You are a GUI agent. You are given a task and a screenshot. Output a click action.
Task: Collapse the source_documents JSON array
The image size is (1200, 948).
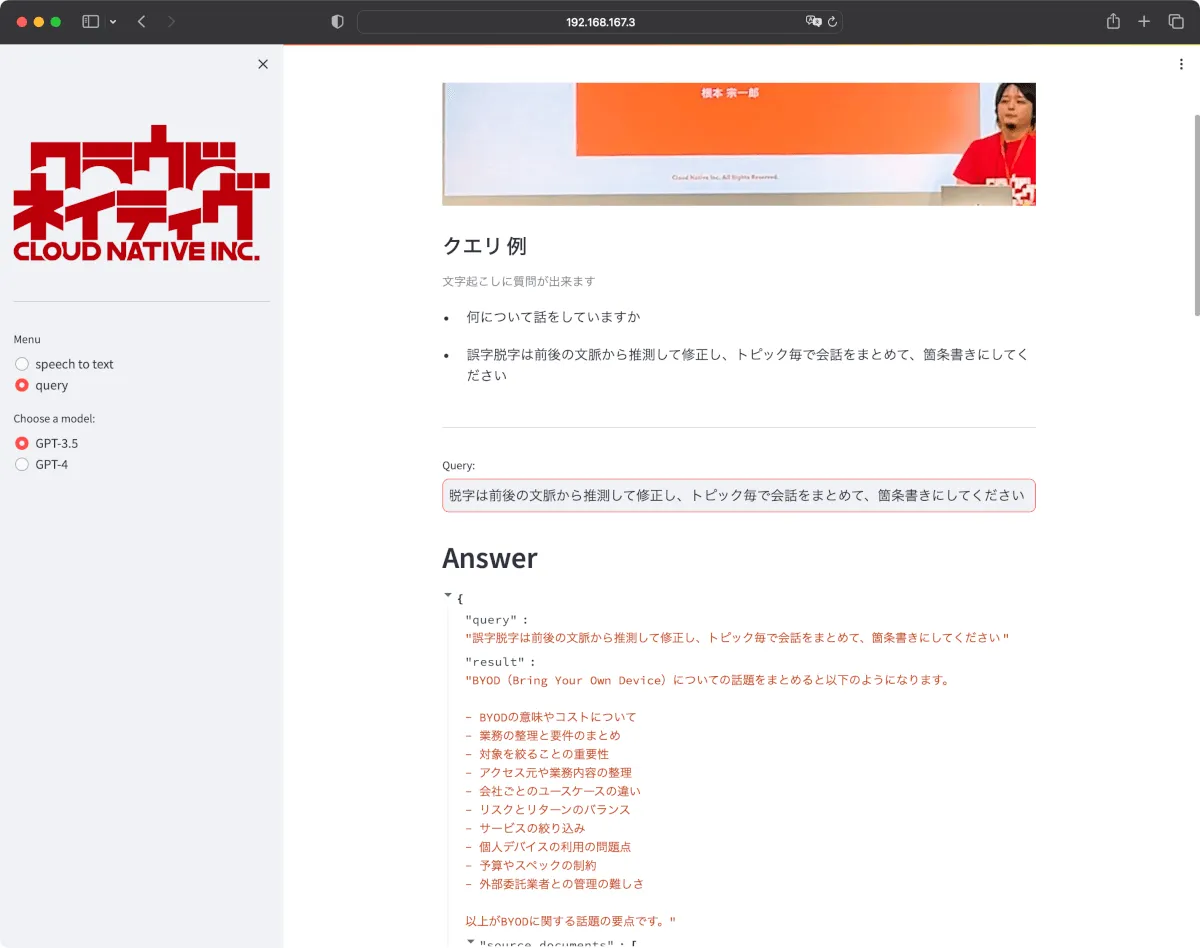(471, 942)
